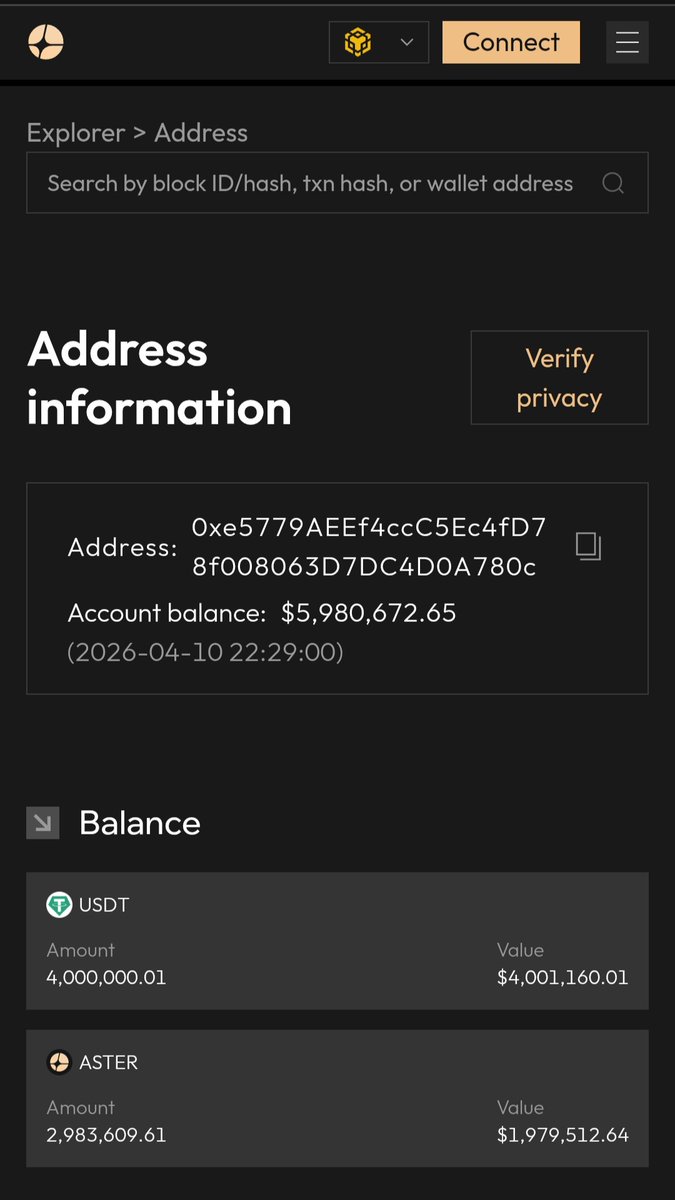Collapse the Balance section arrow icon
This screenshot has width=675, height=1200.
(43, 823)
